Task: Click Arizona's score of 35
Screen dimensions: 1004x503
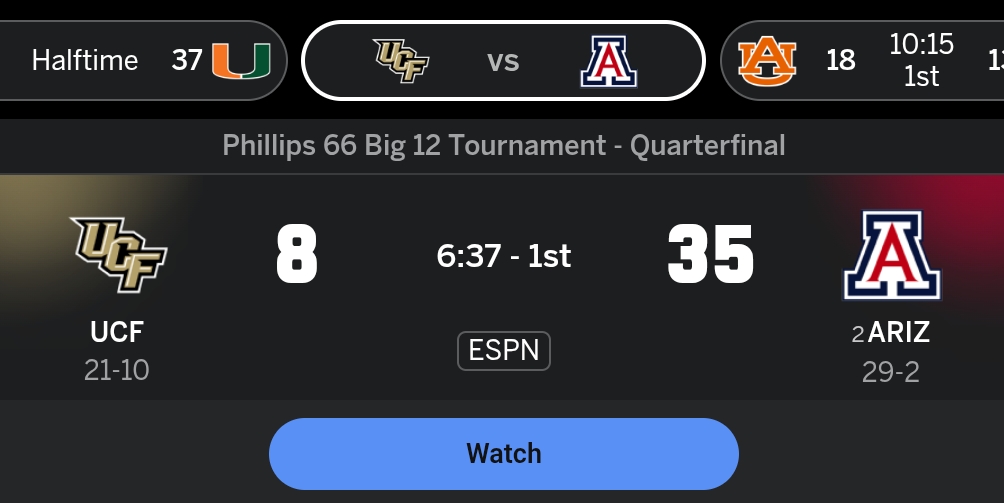Action: pyautogui.click(x=710, y=254)
